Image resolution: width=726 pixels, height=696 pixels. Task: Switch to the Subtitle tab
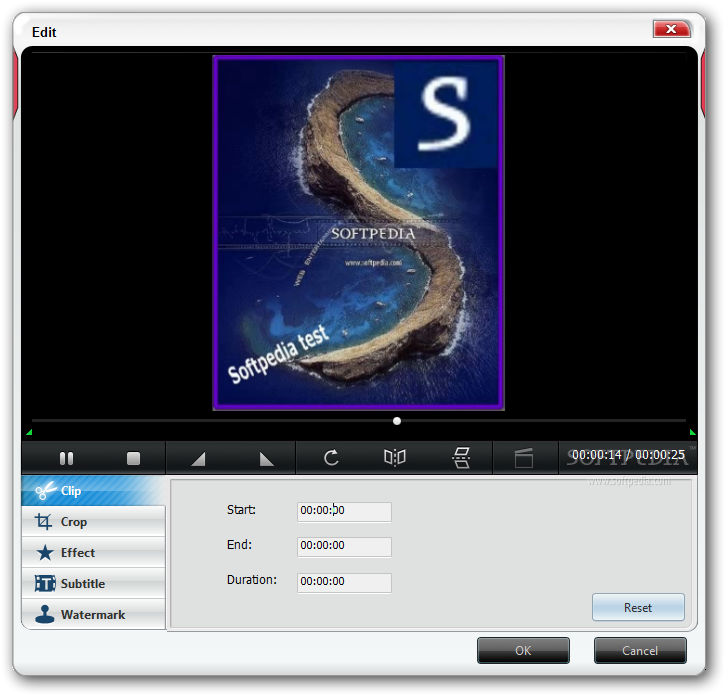click(93, 583)
